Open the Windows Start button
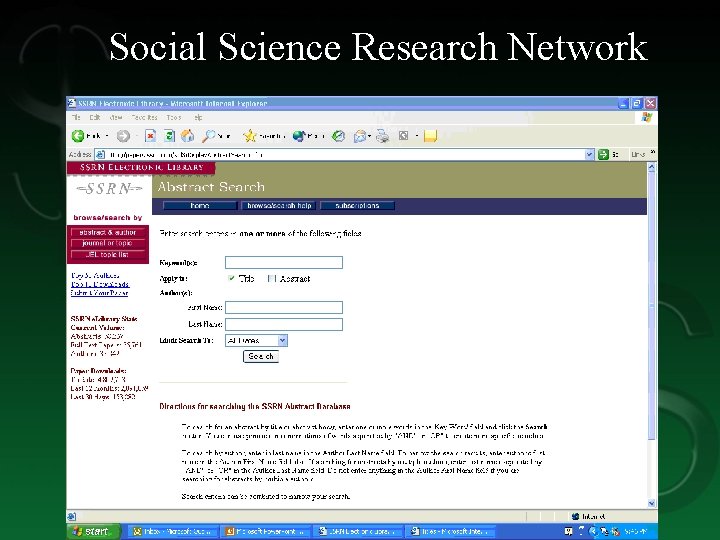 pyautogui.click(x=94, y=531)
